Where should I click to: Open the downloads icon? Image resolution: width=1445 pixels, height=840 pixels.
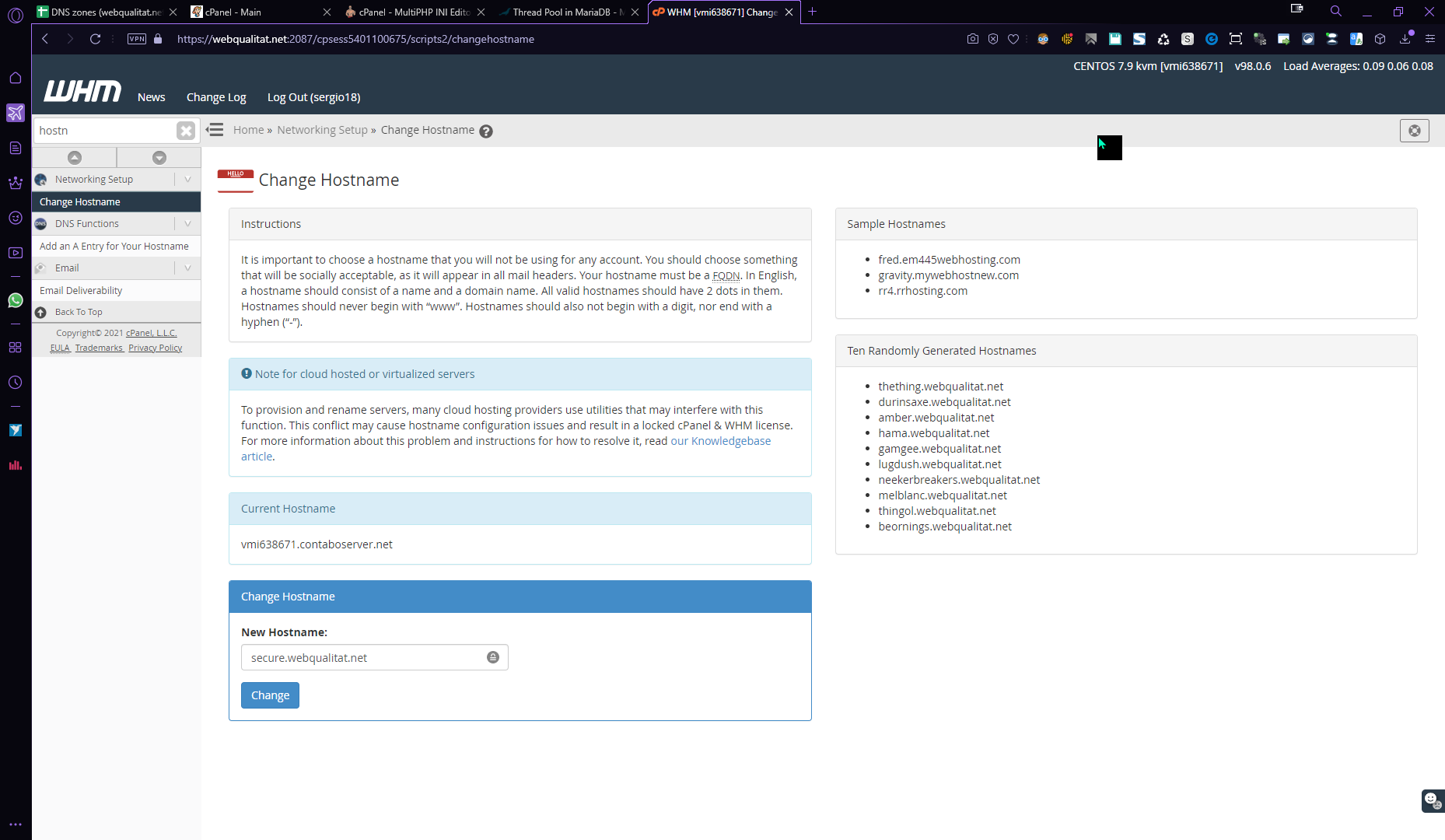tap(1405, 39)
